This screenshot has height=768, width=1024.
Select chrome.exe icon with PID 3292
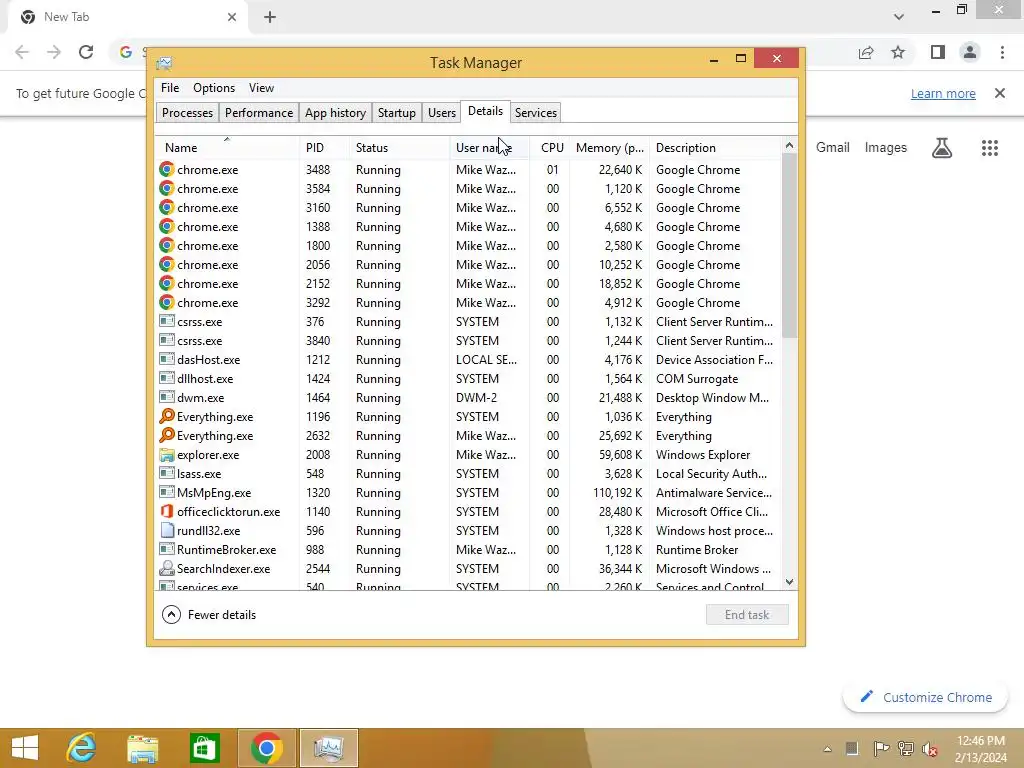coord(167,303)
